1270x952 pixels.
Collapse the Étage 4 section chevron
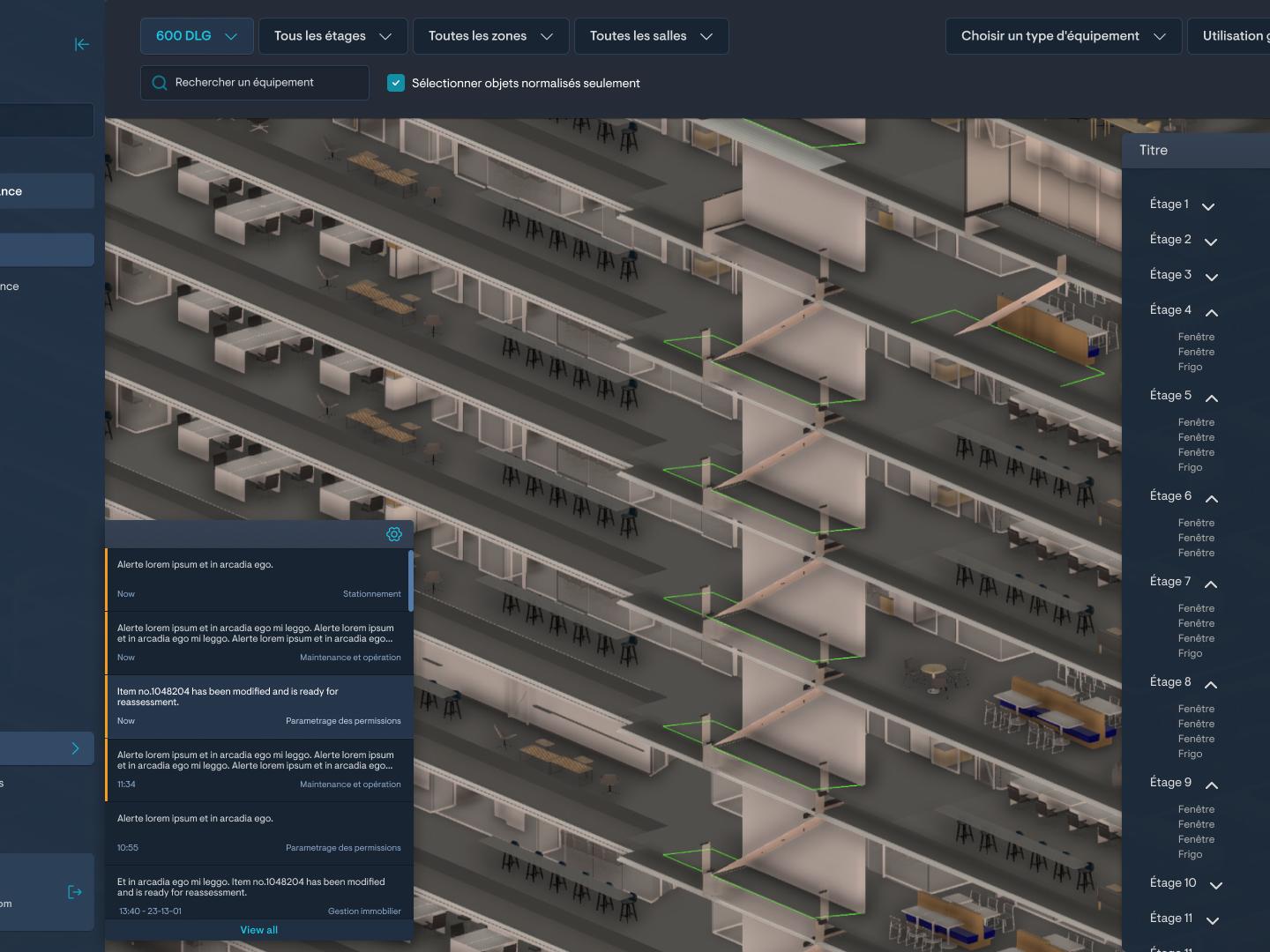(1212, 312)
